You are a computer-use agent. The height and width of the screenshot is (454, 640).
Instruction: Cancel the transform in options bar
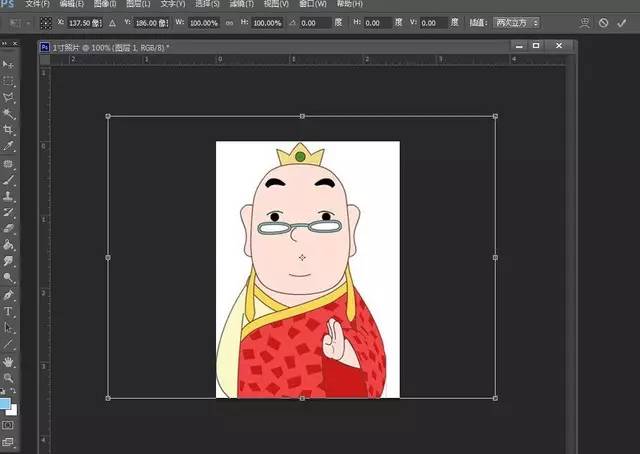(x=603, y=23)
